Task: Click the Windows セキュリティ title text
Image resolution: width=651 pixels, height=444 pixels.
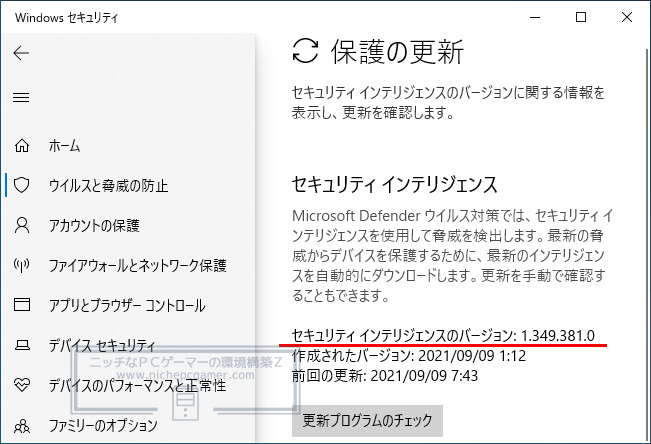Action: point(66,18)
